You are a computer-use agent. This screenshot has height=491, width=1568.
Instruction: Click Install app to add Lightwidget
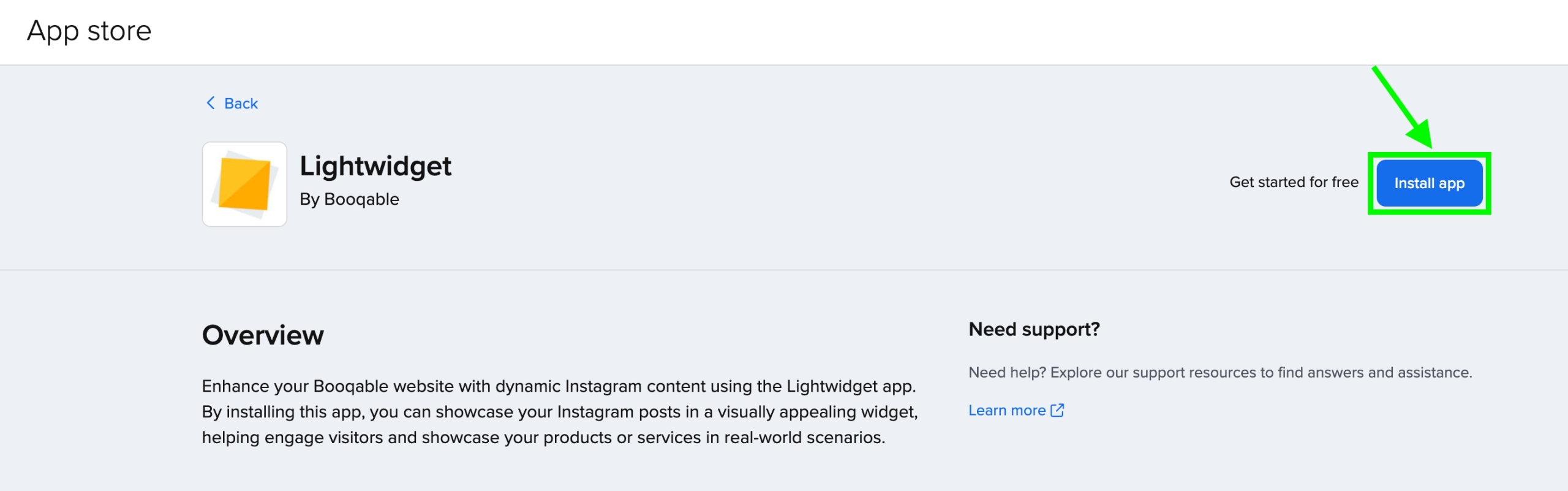[1429, 183]
